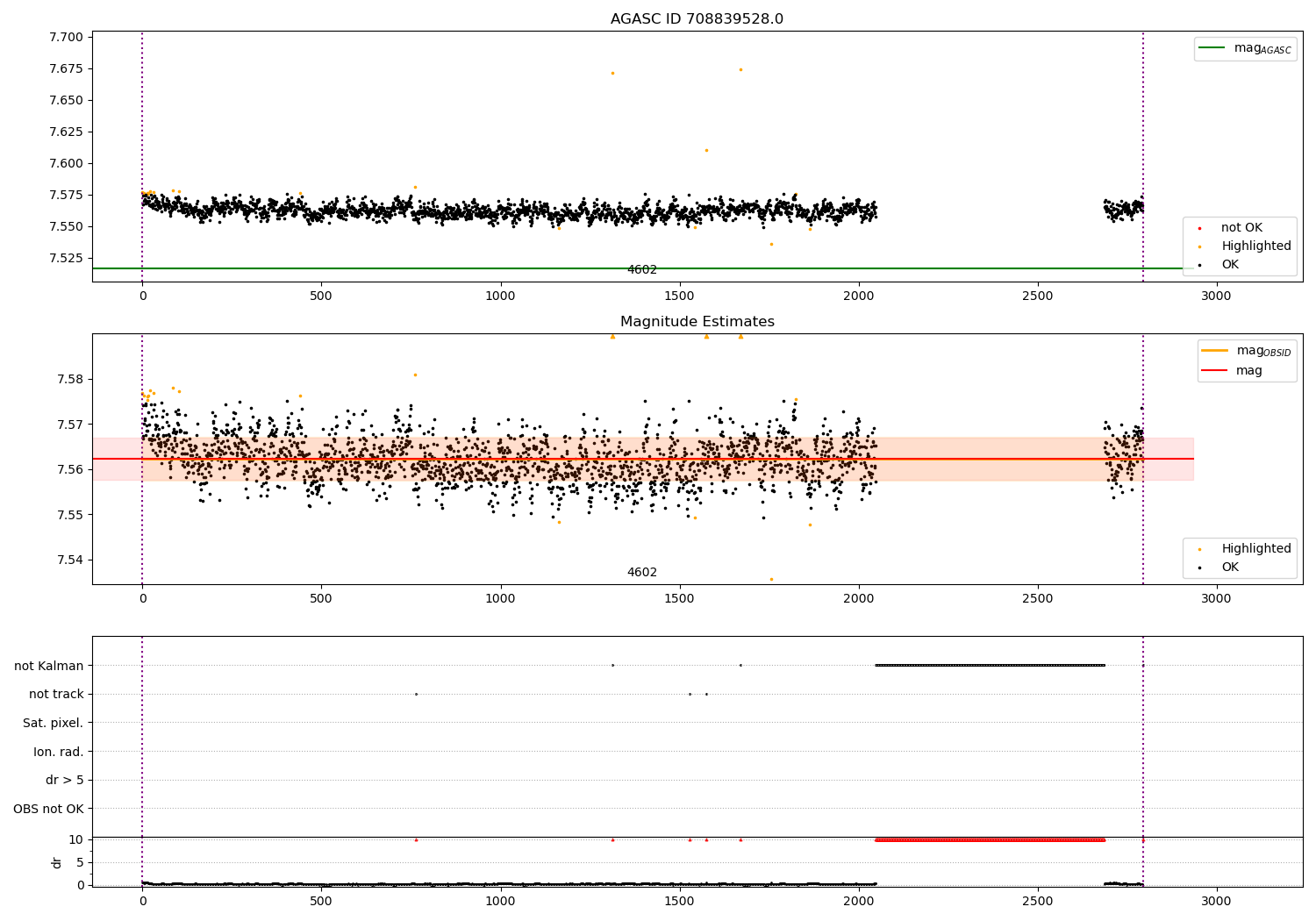This screenshot has width=1316, height=921.
Task: Click the mag OBSID legend entry in the middle plot
Action: (1247, 351)
